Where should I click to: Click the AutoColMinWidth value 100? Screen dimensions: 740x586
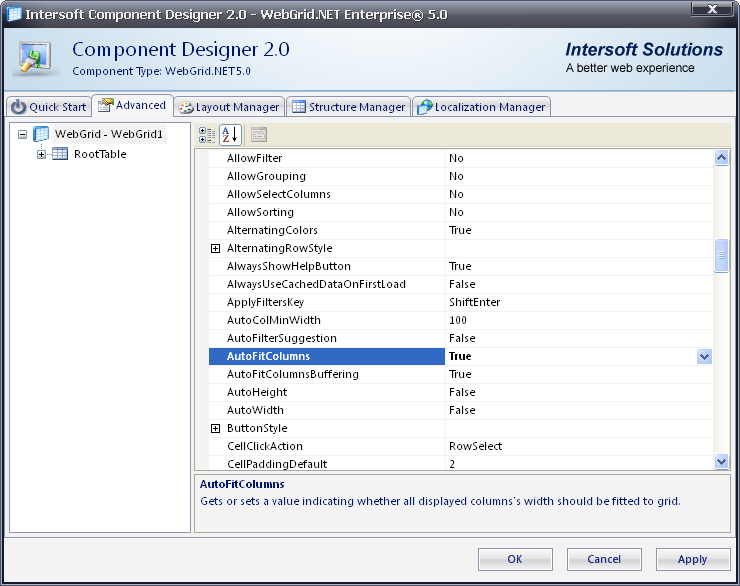pos(579,320)
